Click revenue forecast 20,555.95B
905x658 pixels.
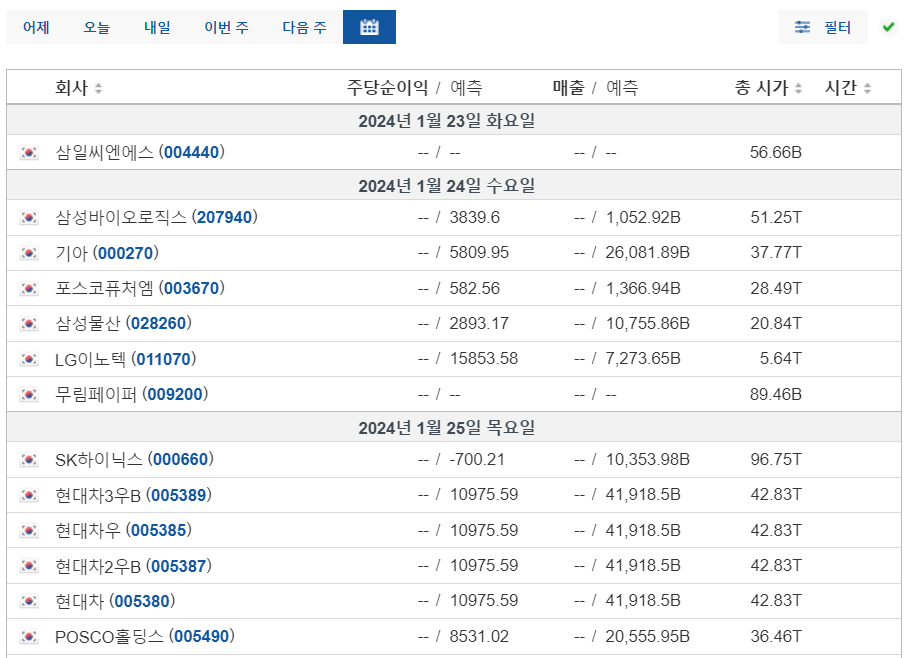[648, 637]
